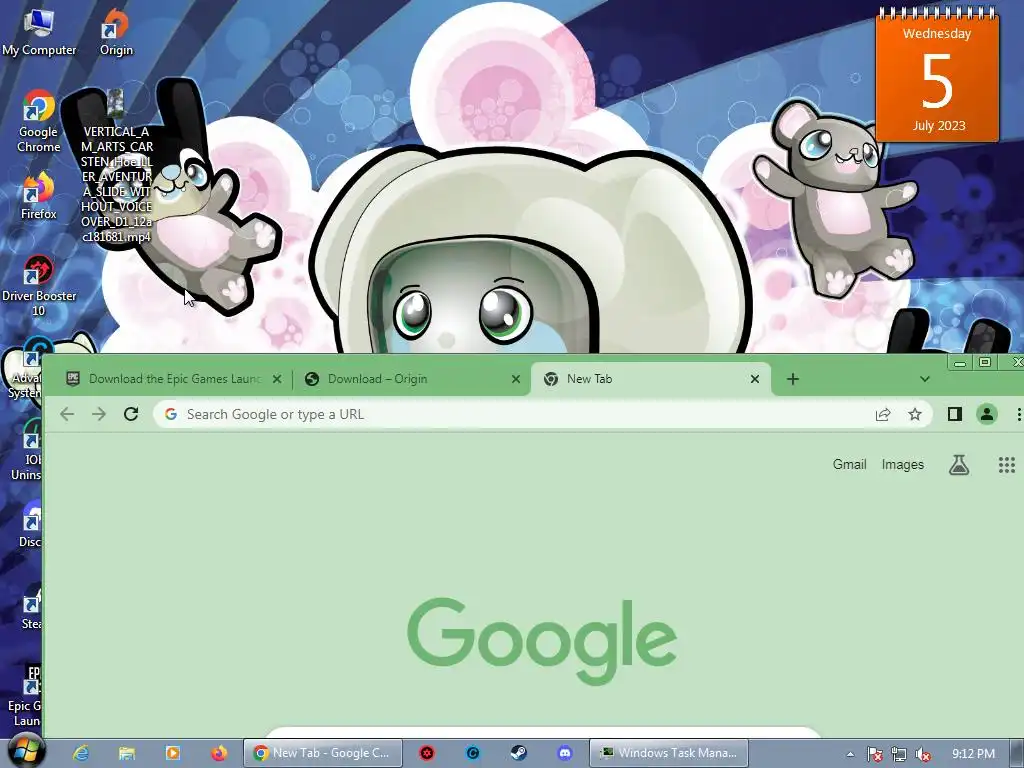Viewport: 1024px width, 768px height.
Task: Open Windows Explorer from taskbar
Action: 127,753
